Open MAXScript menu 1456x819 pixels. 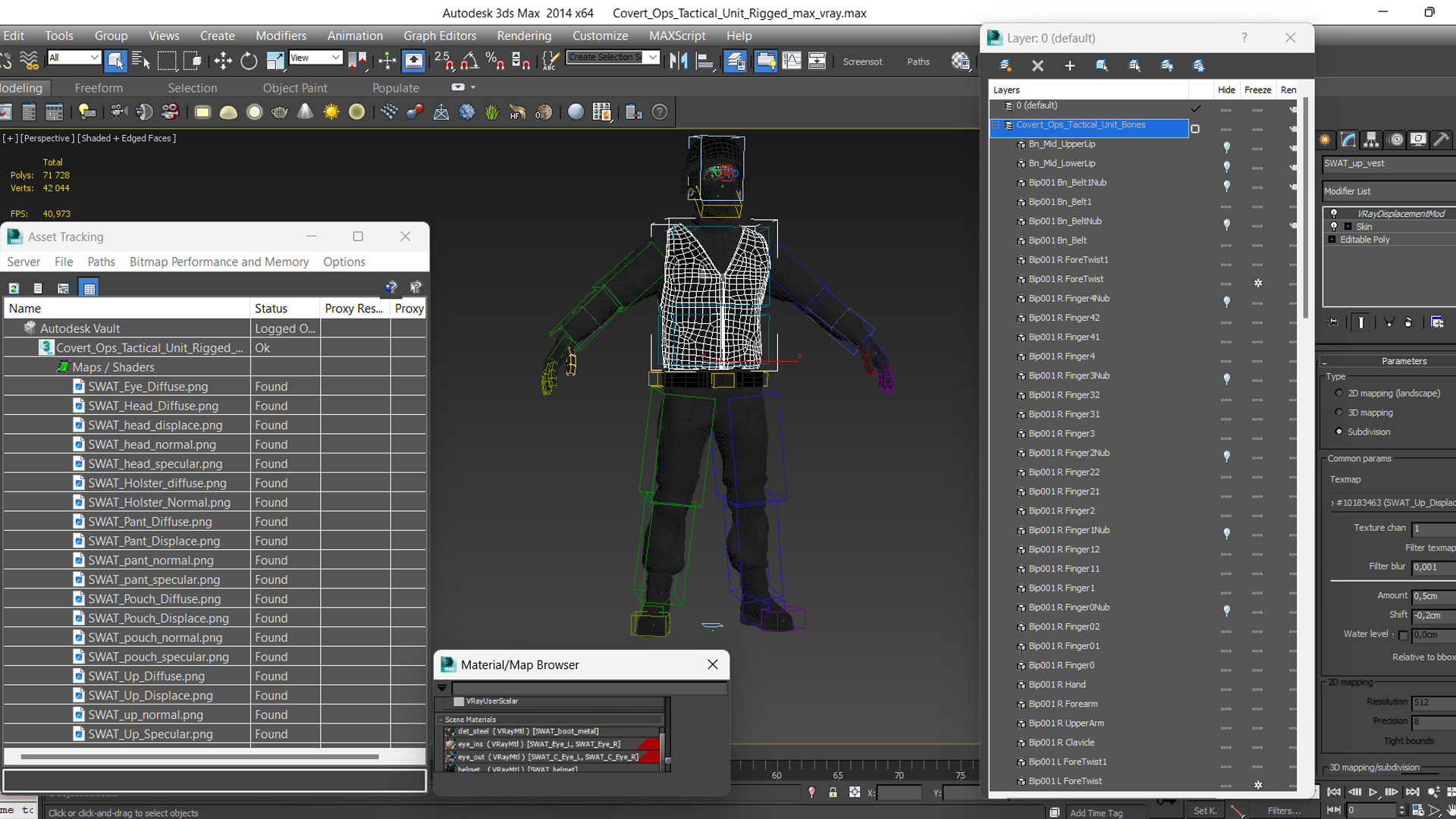pyautogui.click(x=677, y=36)
